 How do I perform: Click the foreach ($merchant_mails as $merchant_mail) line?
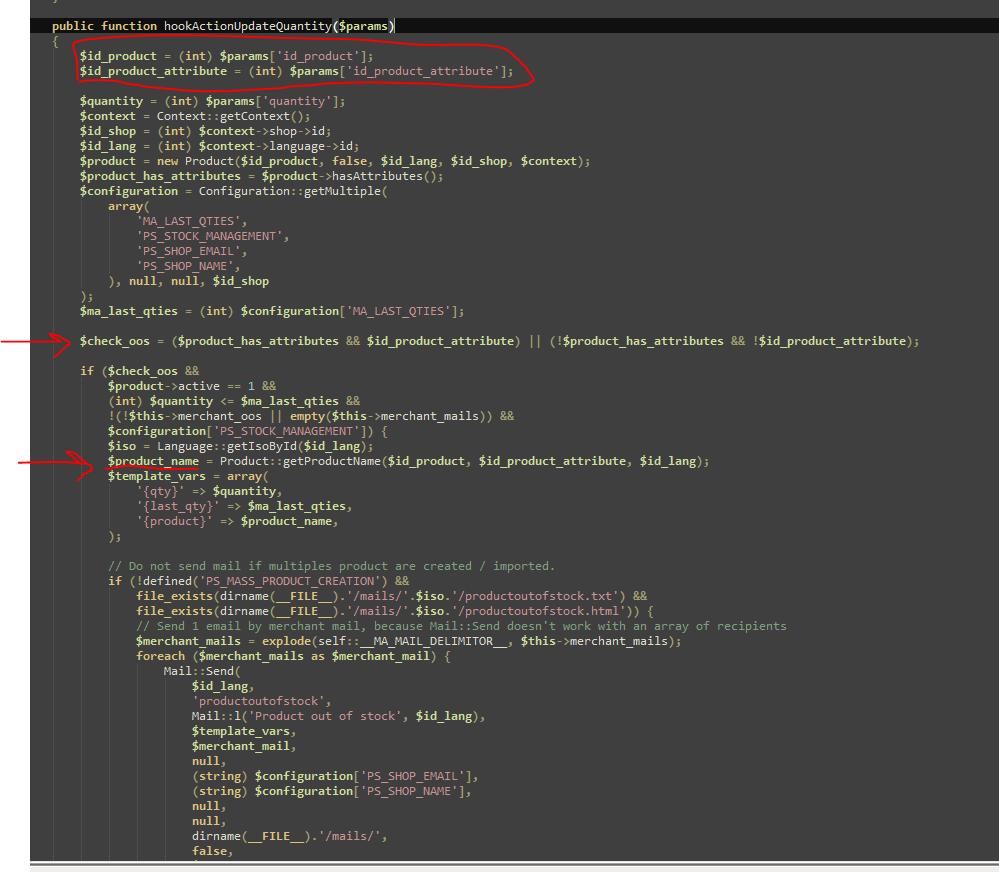293,656
